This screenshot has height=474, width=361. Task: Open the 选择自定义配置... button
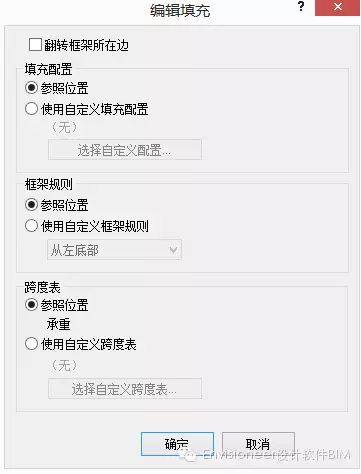125,150
